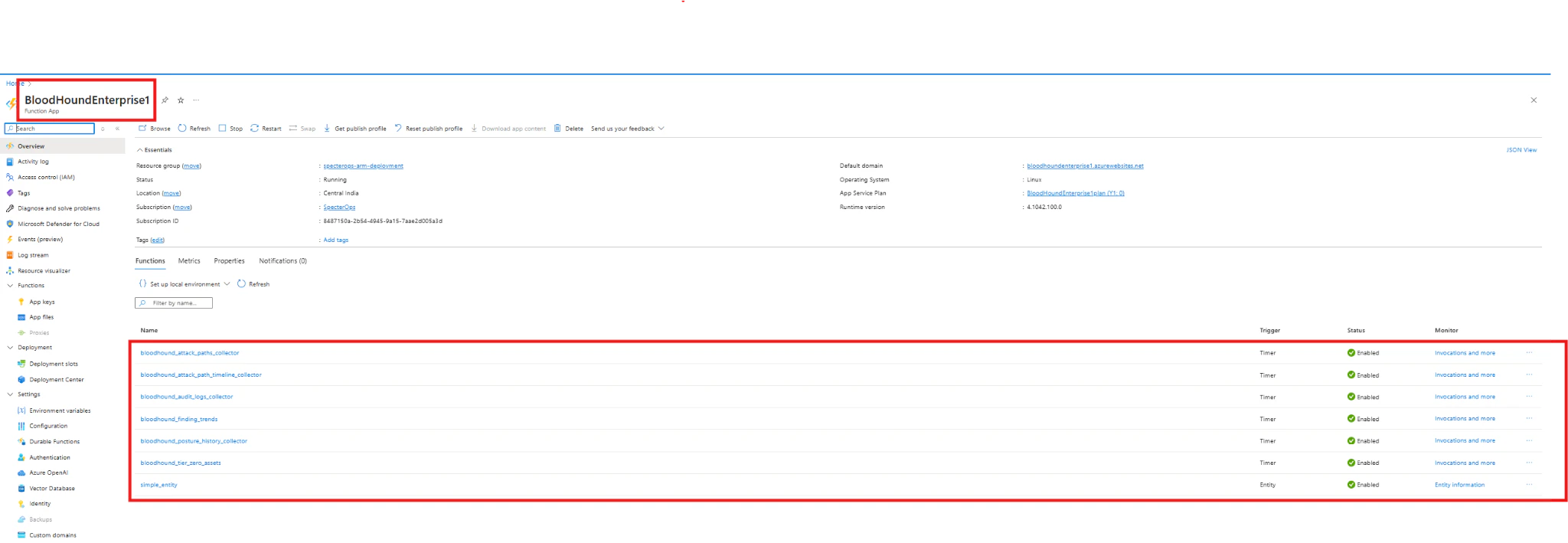Collapse the Functions section in sidebar

tap(10, 286)
